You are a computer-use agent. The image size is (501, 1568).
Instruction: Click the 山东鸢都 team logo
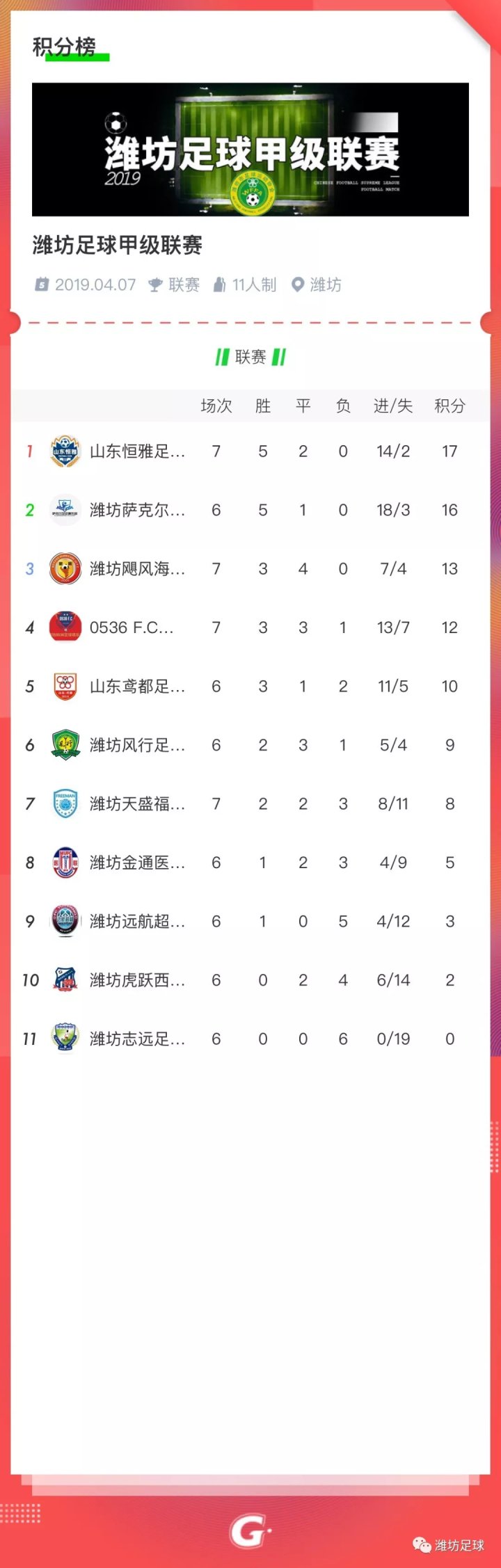click(x=65, y=687)
